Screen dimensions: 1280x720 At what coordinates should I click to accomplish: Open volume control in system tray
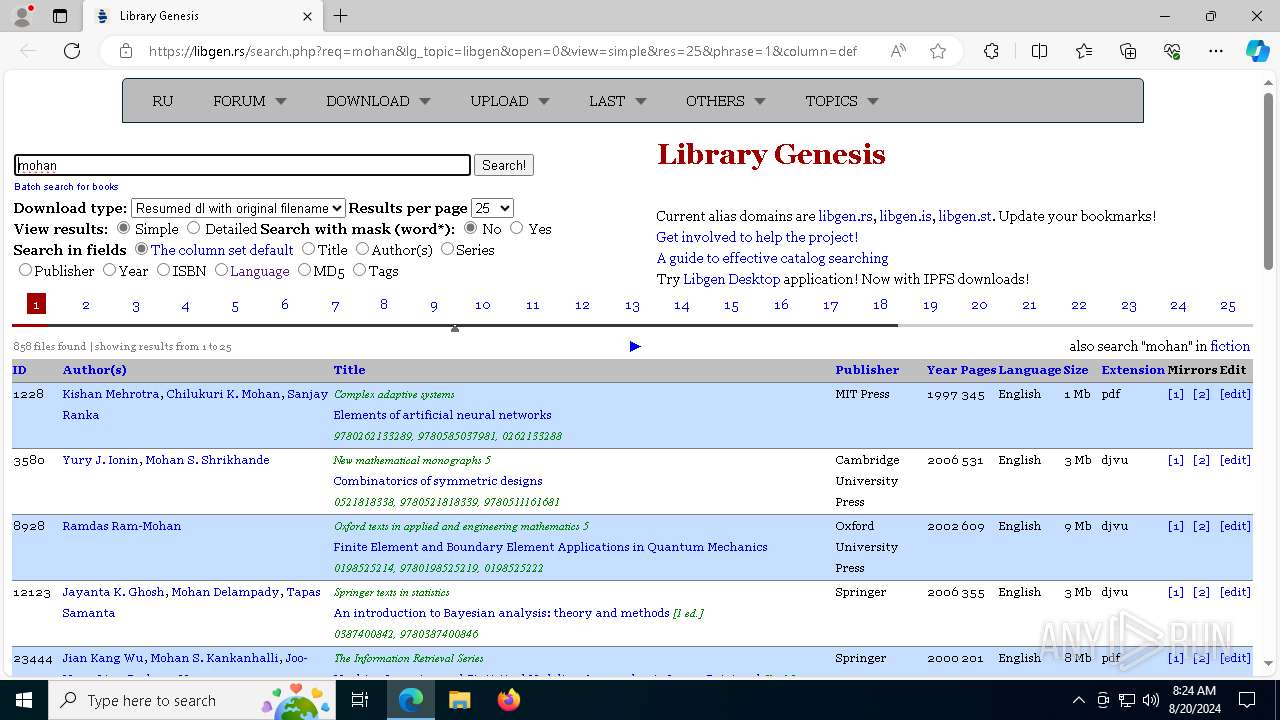tap(1151, 700)
